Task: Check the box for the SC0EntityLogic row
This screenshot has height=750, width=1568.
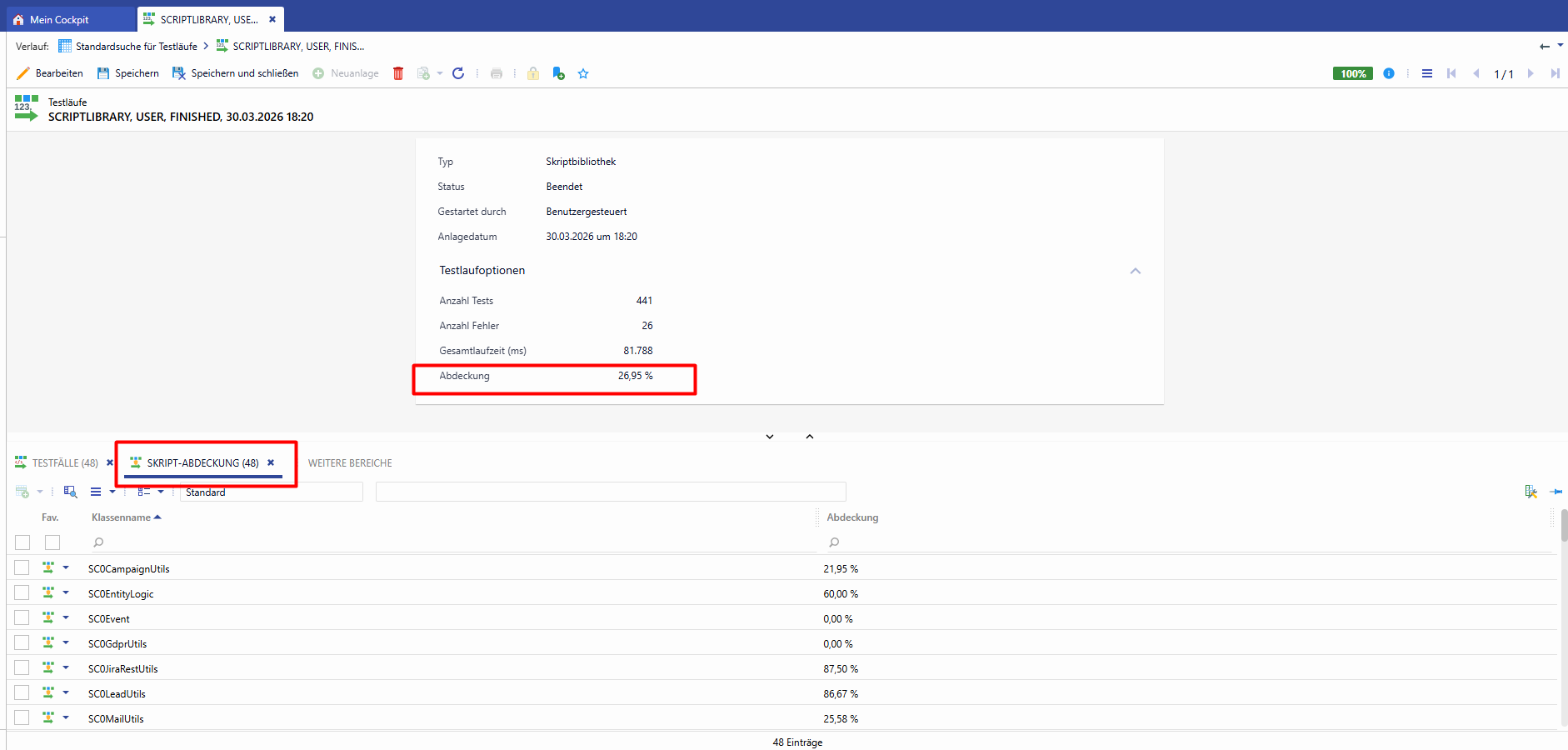Action: click(22, 592)
